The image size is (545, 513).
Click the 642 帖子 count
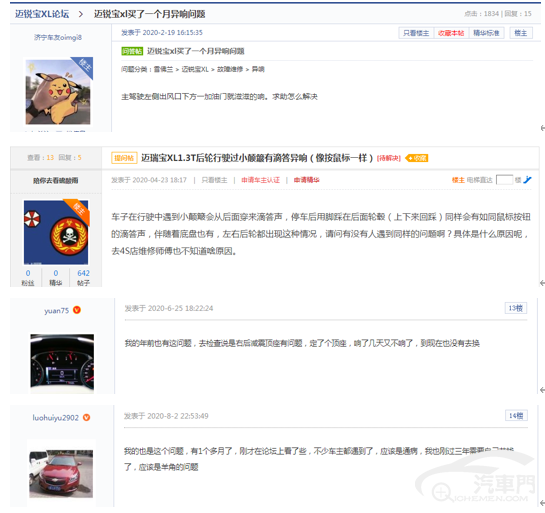pyautogui.click(x=83, y=278)
